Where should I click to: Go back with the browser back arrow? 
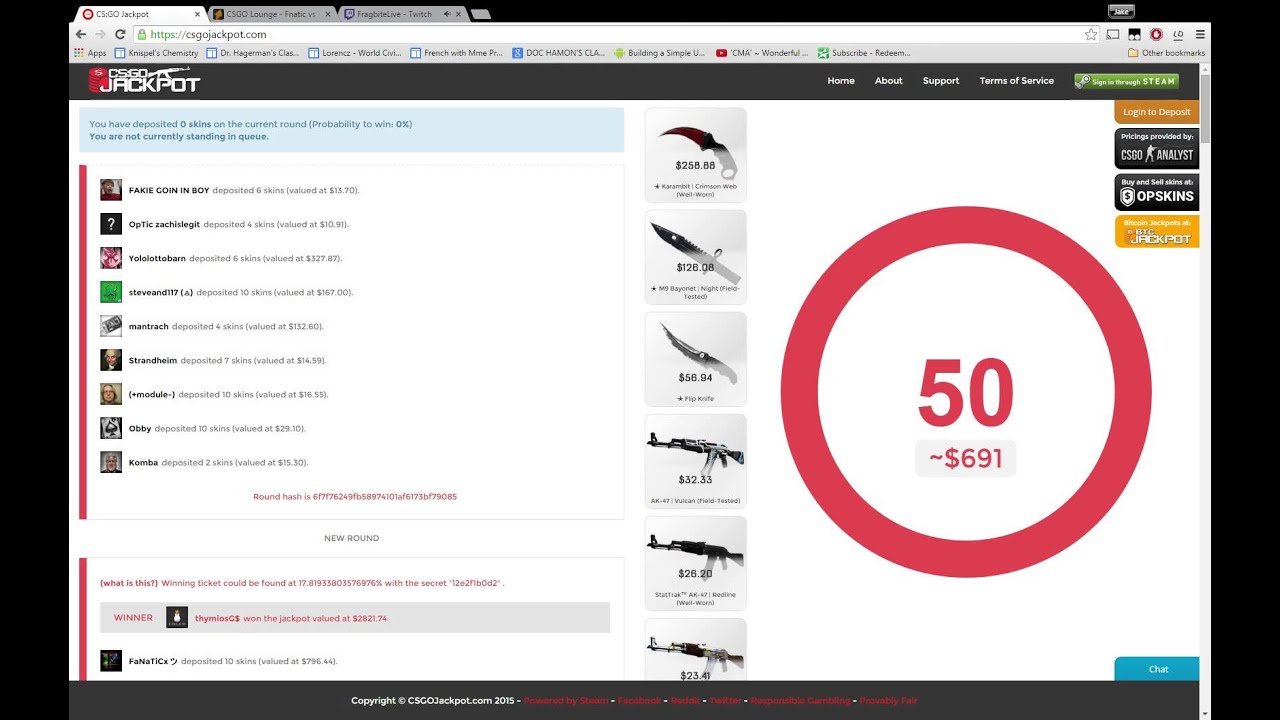click(x=81, y=34)
